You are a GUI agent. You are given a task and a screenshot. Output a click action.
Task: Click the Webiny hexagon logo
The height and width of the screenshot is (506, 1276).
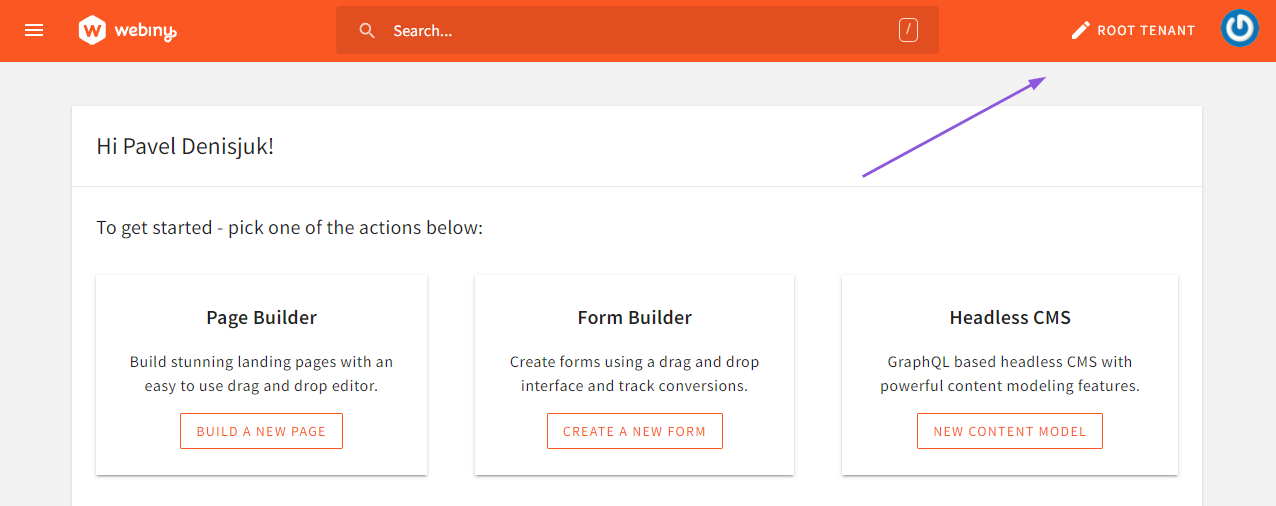(x=92, y=30)
